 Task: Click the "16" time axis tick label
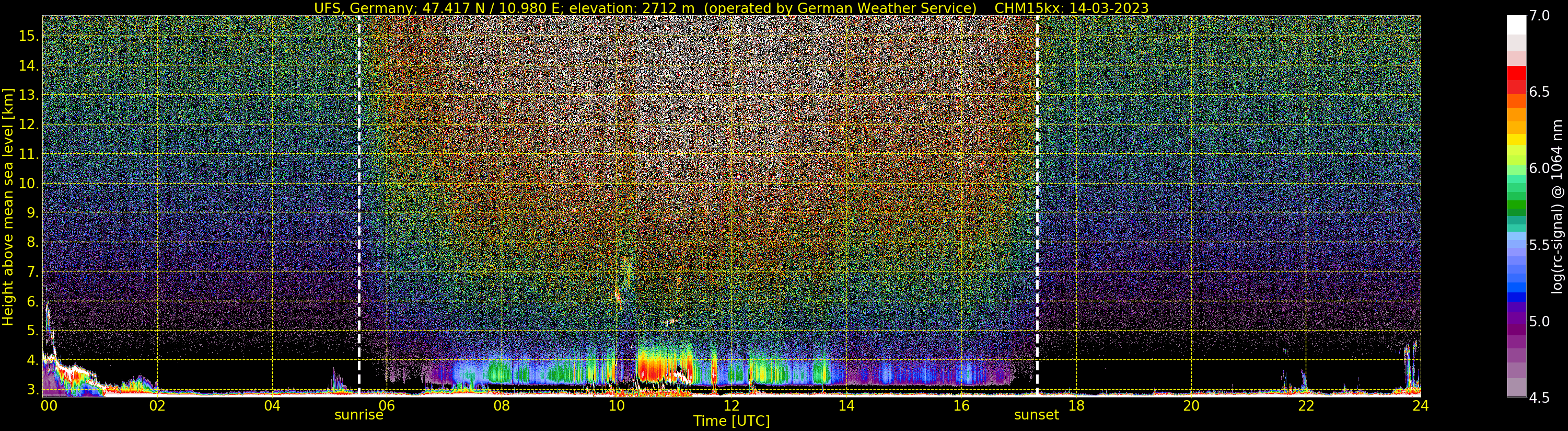(x=961, y=405)
